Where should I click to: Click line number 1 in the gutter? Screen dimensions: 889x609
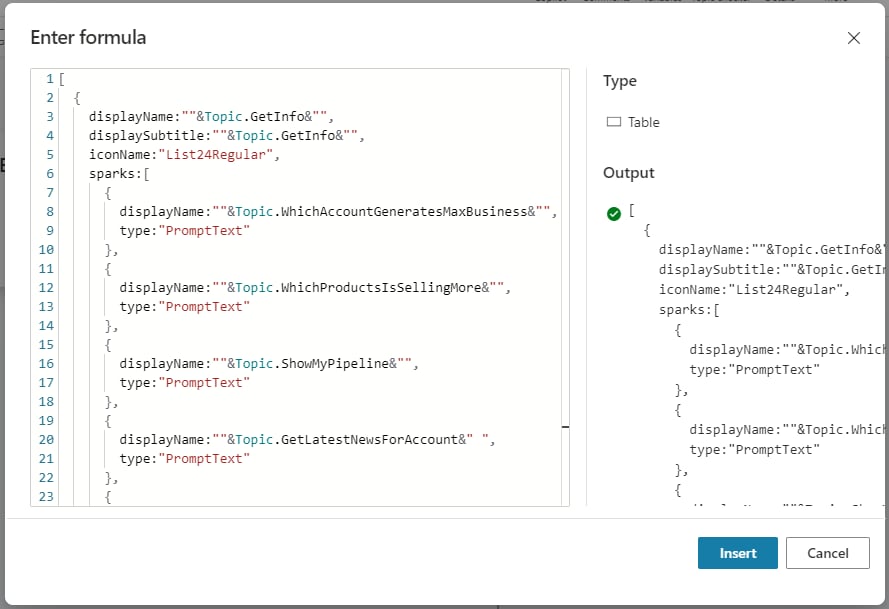click(x=49, y=78)
